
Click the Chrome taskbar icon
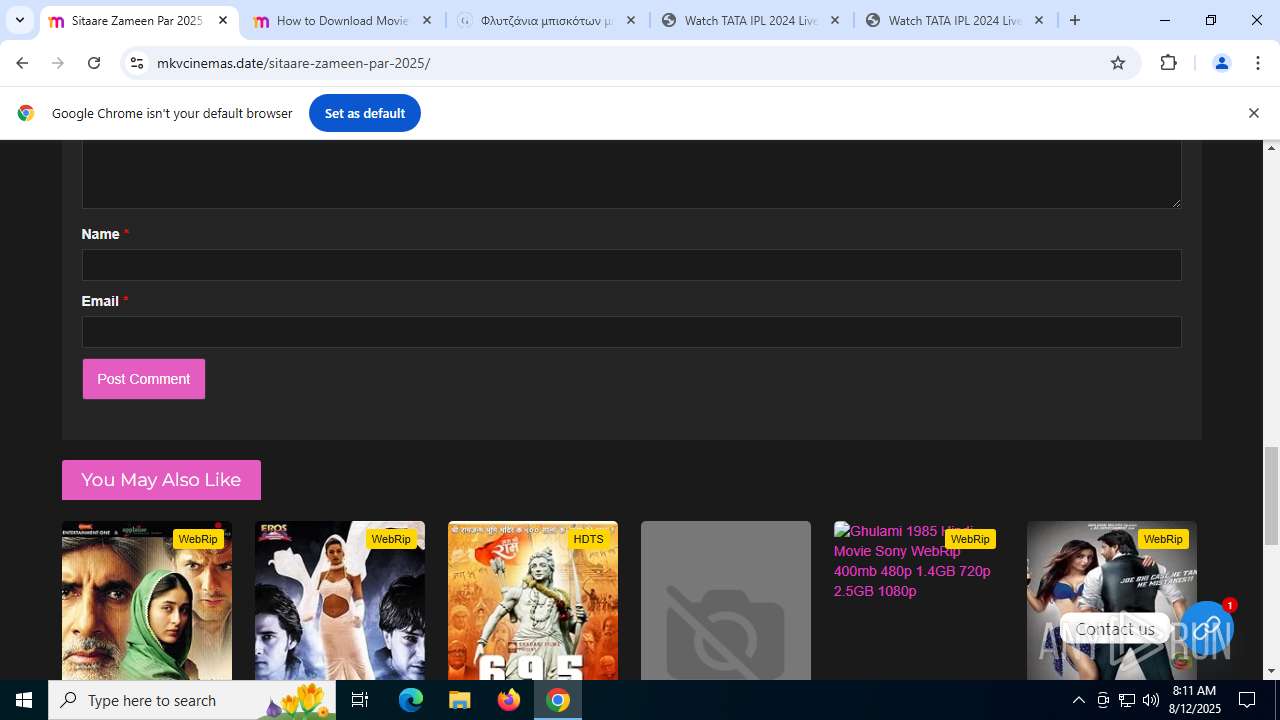point(558,700)
